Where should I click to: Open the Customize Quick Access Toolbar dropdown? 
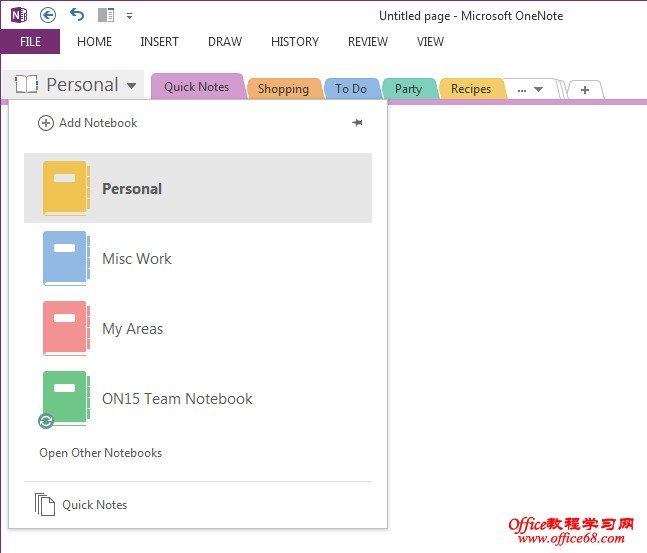pos(130,16)
